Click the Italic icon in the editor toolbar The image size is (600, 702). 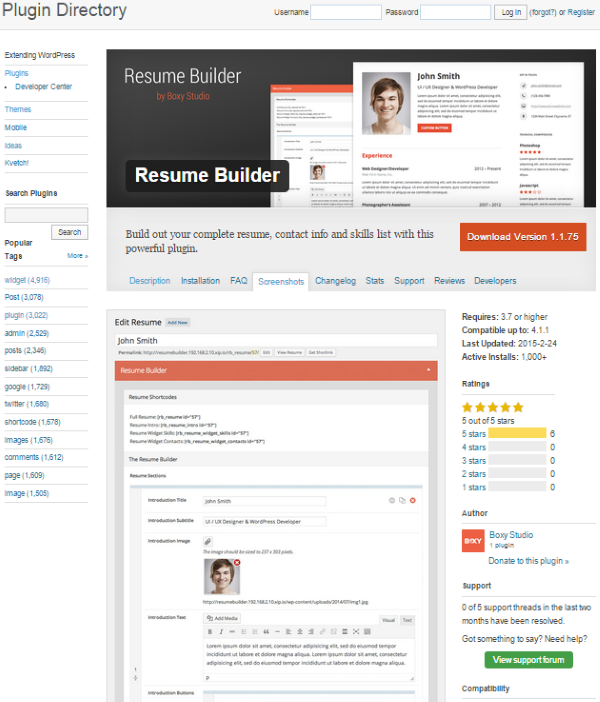pyautogui.click(x=221, y=631)
